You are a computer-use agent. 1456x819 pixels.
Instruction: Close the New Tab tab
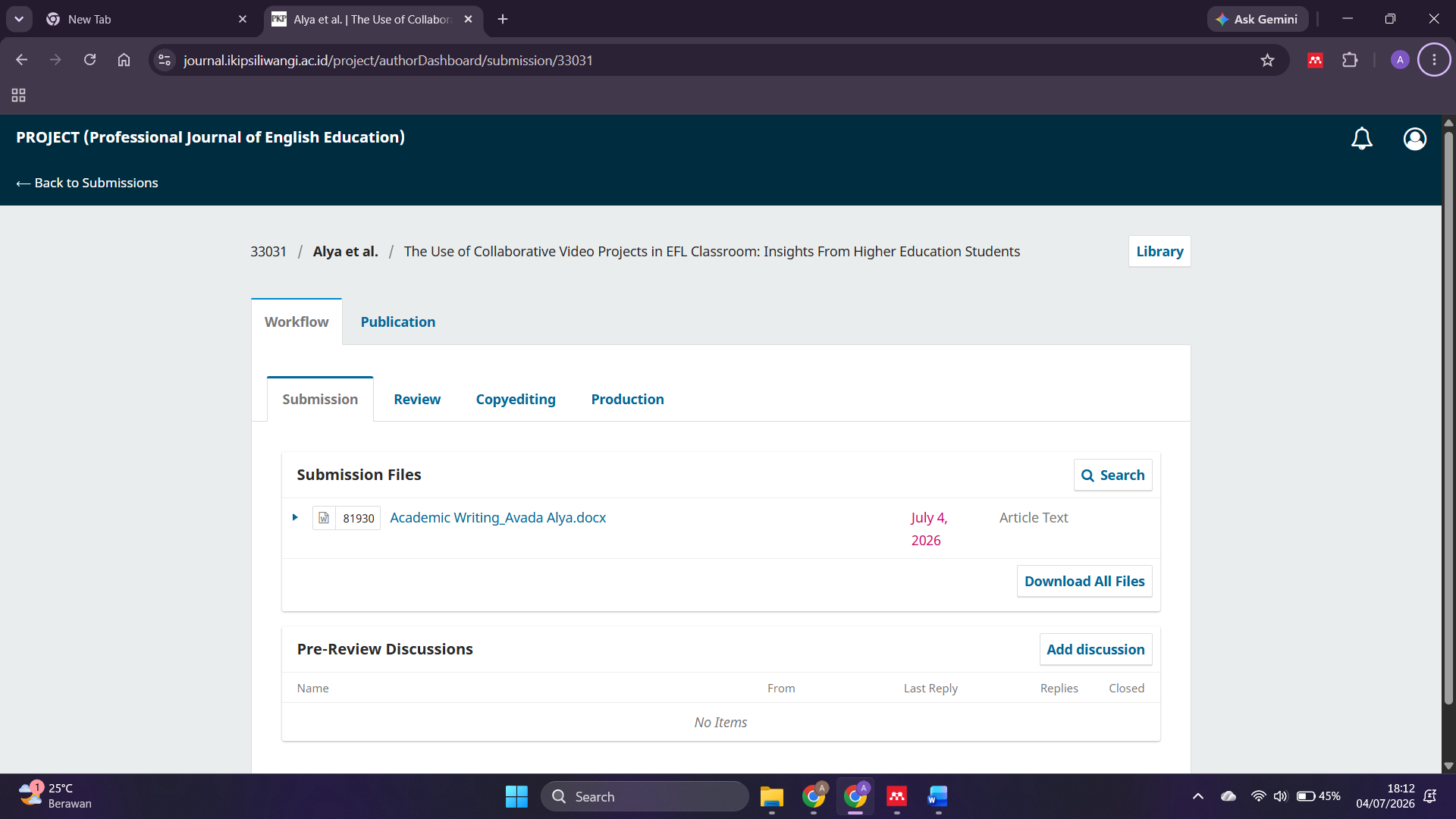243,19
